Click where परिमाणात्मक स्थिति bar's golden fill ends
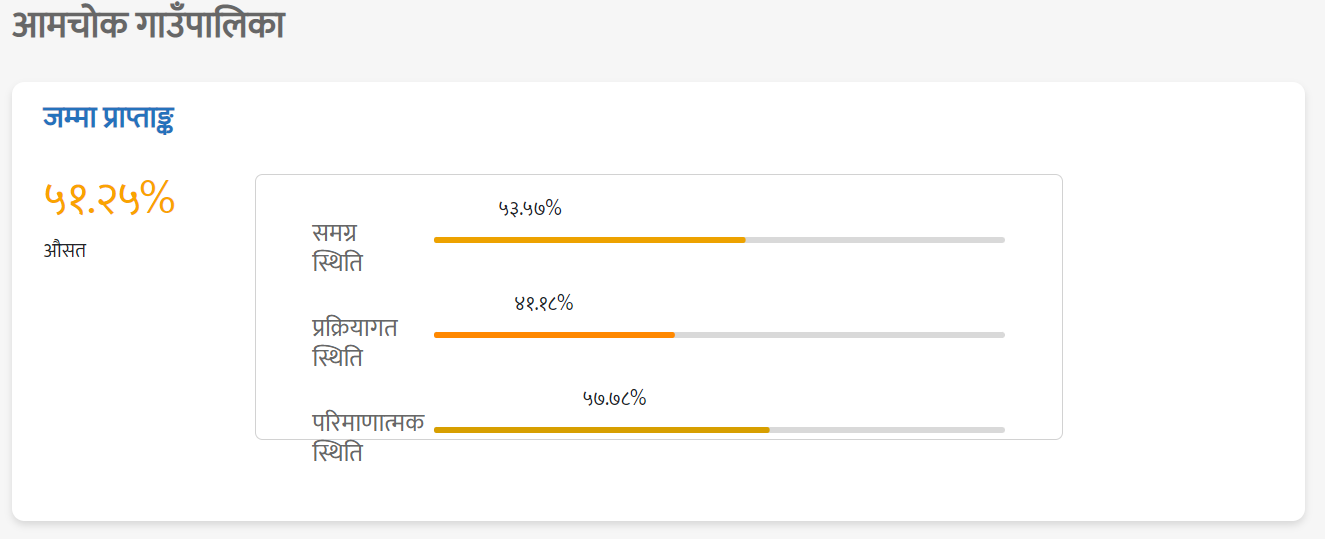This screenshot has height=539, width=1325. pos(769,430)
